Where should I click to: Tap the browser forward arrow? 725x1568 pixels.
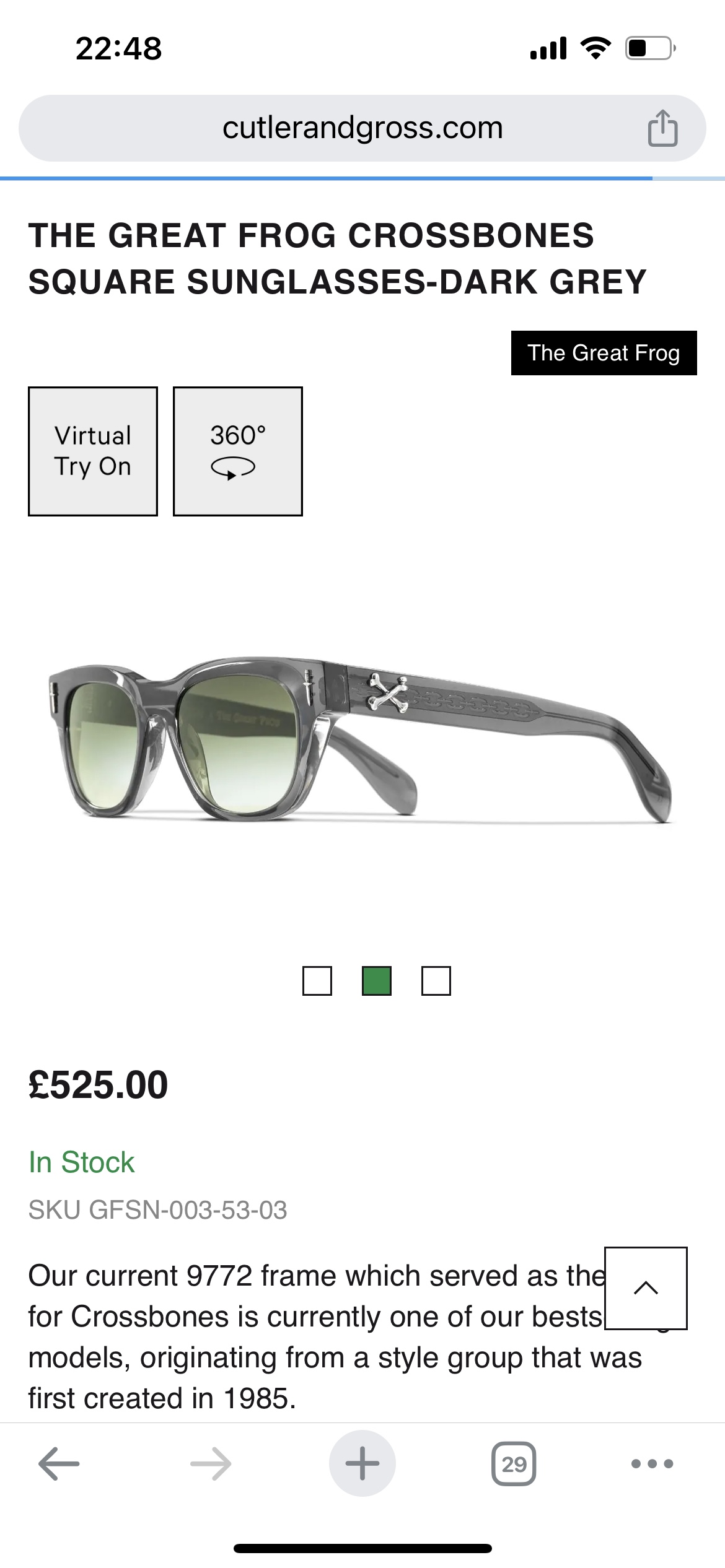[x=211, y=1464]
